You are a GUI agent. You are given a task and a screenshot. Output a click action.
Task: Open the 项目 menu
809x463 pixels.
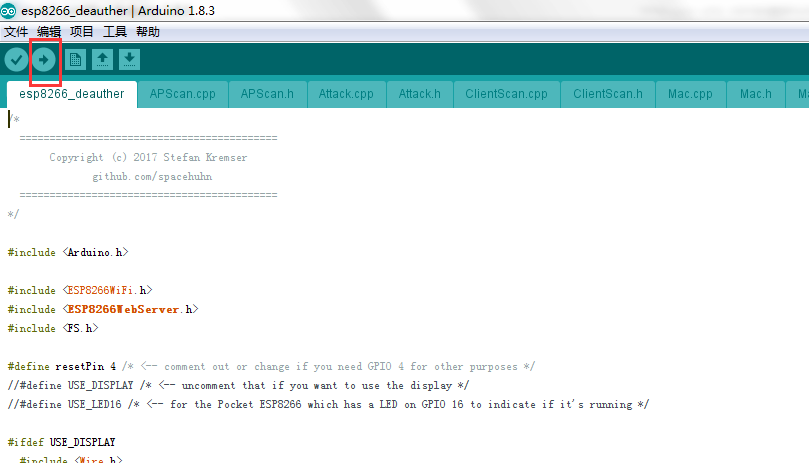(x=82, y=32)
